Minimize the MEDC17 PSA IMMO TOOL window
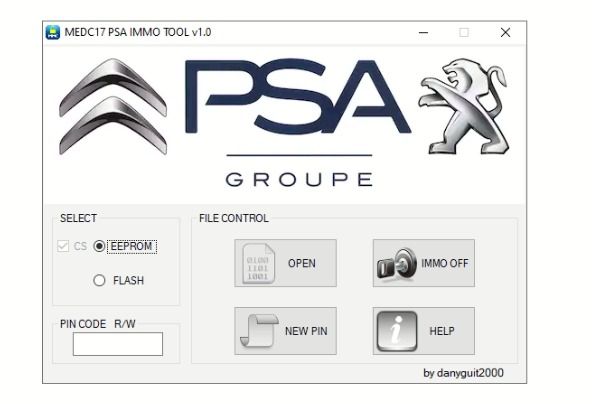Screen dimensions: 592x404 pyautogui.click(x=424, y=32)
